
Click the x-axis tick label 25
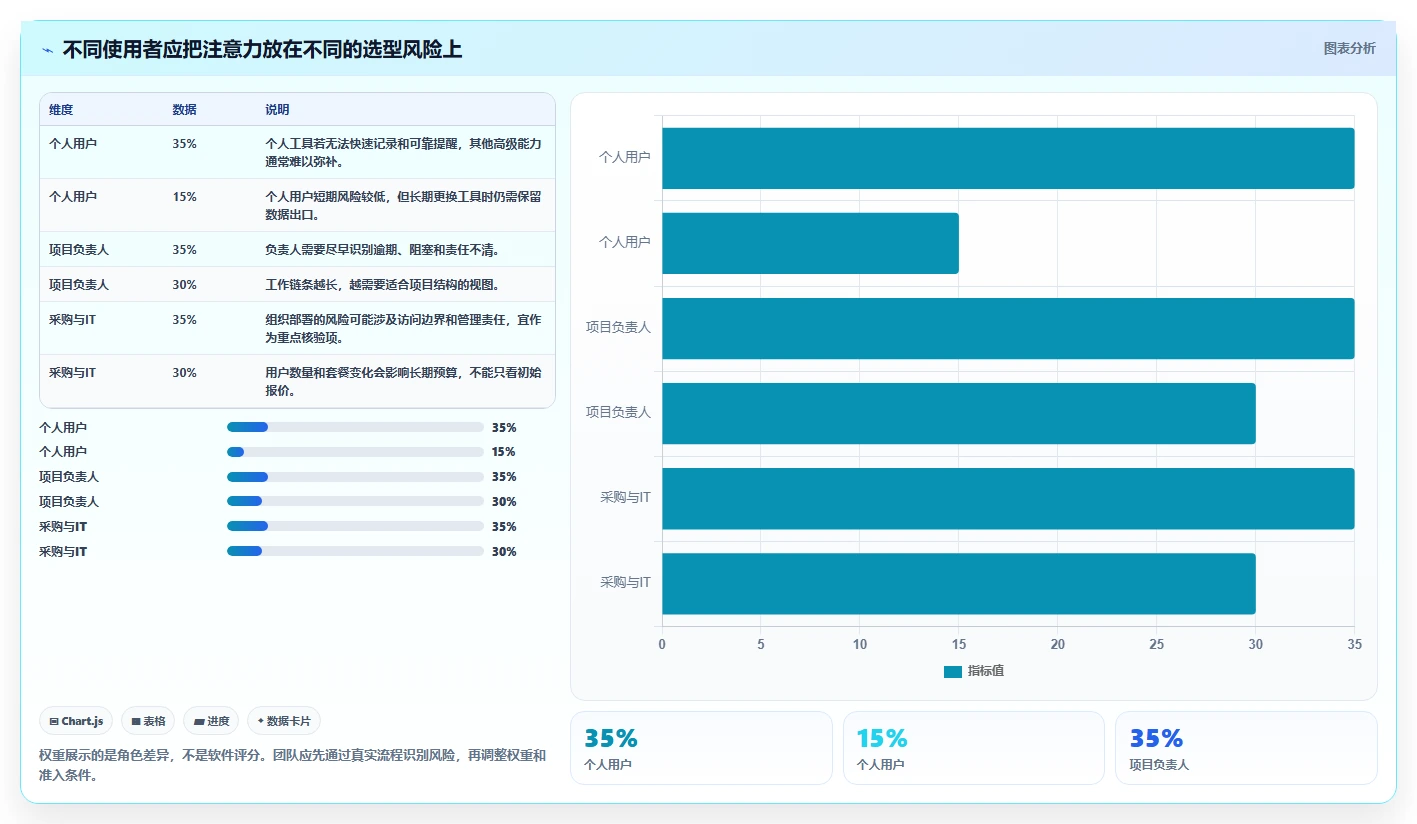point(1157,644)
